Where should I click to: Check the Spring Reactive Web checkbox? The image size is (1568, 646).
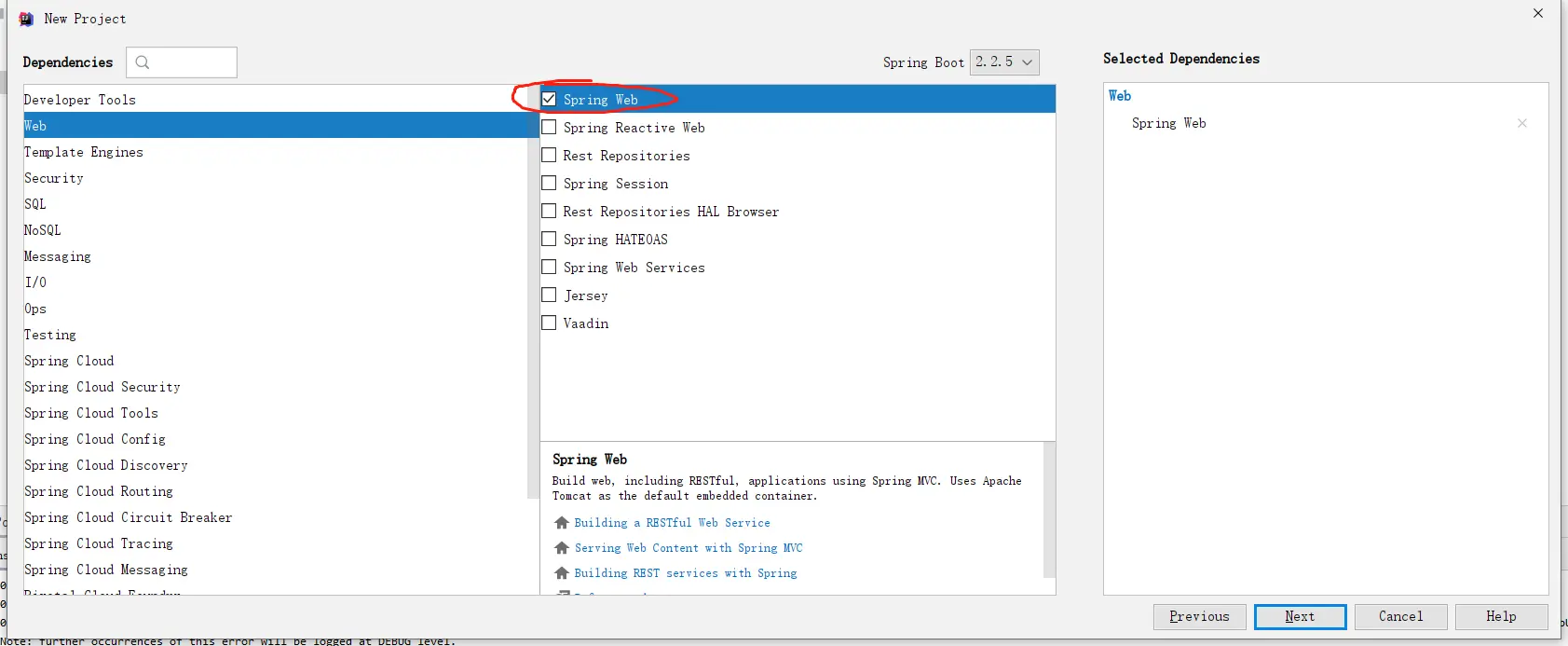550,127
